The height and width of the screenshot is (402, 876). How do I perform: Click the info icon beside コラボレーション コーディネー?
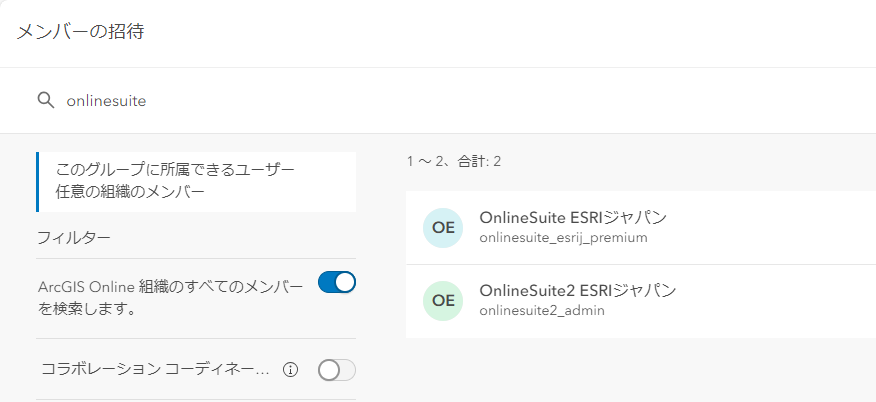point(291,370)
